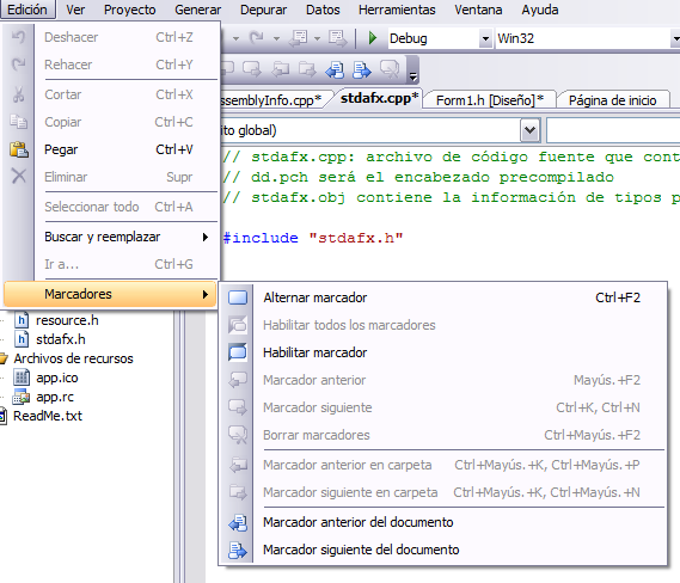
Task: Click the members combo box field
Action: pyautogui.click(x=613, y=130)
